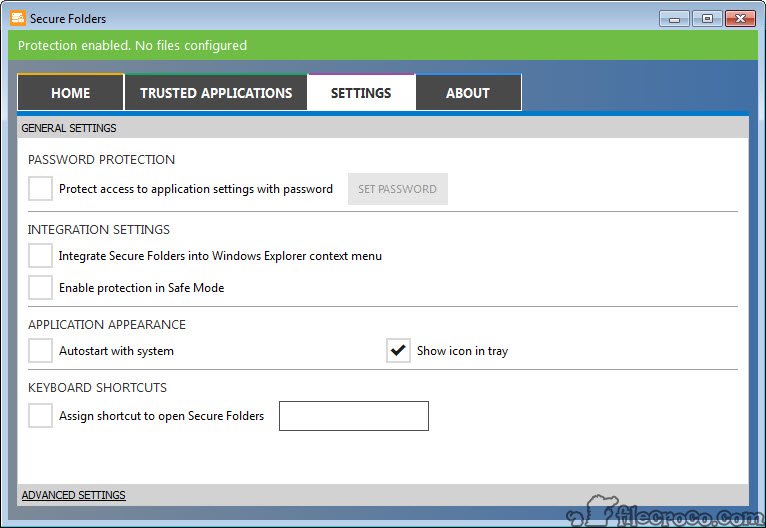Open the TRUSTED APPLICATIONS tab
766x528 pixels.
coord(216,93)
